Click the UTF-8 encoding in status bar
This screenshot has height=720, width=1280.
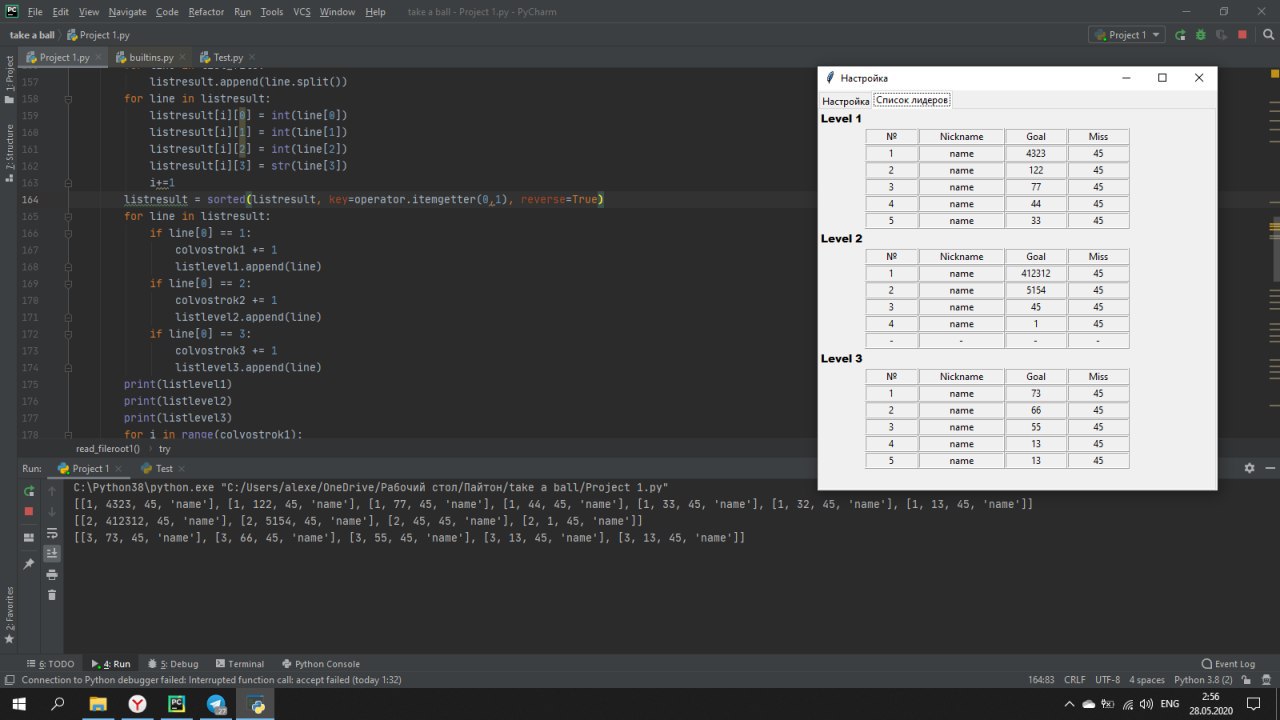pos(1107,680)
